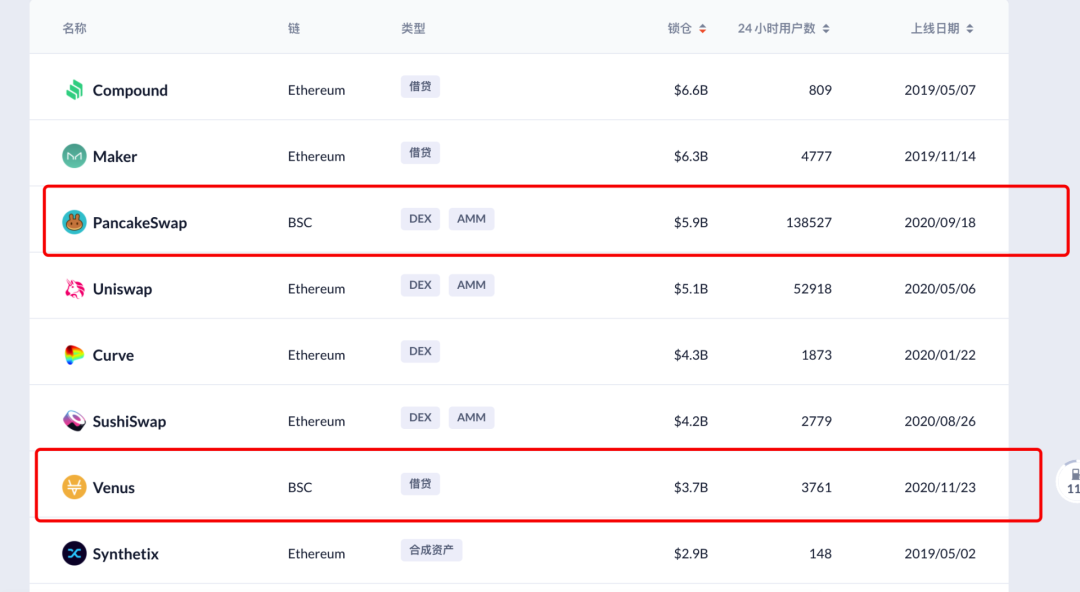The width and height of the screenshot is (1080, 592).
Task: Click the Uniswap unicorn icon
Action: pos(75,289)
